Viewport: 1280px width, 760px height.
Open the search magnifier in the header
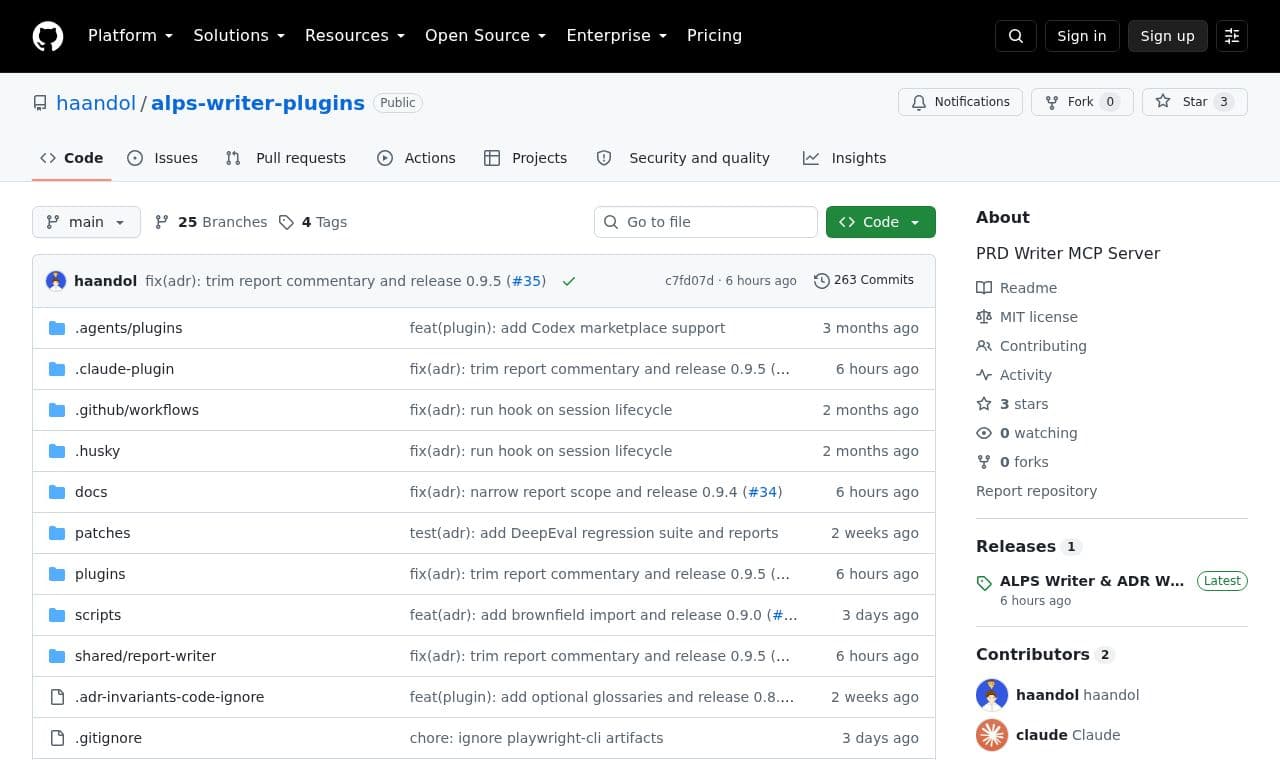(x=1016, y=36)
